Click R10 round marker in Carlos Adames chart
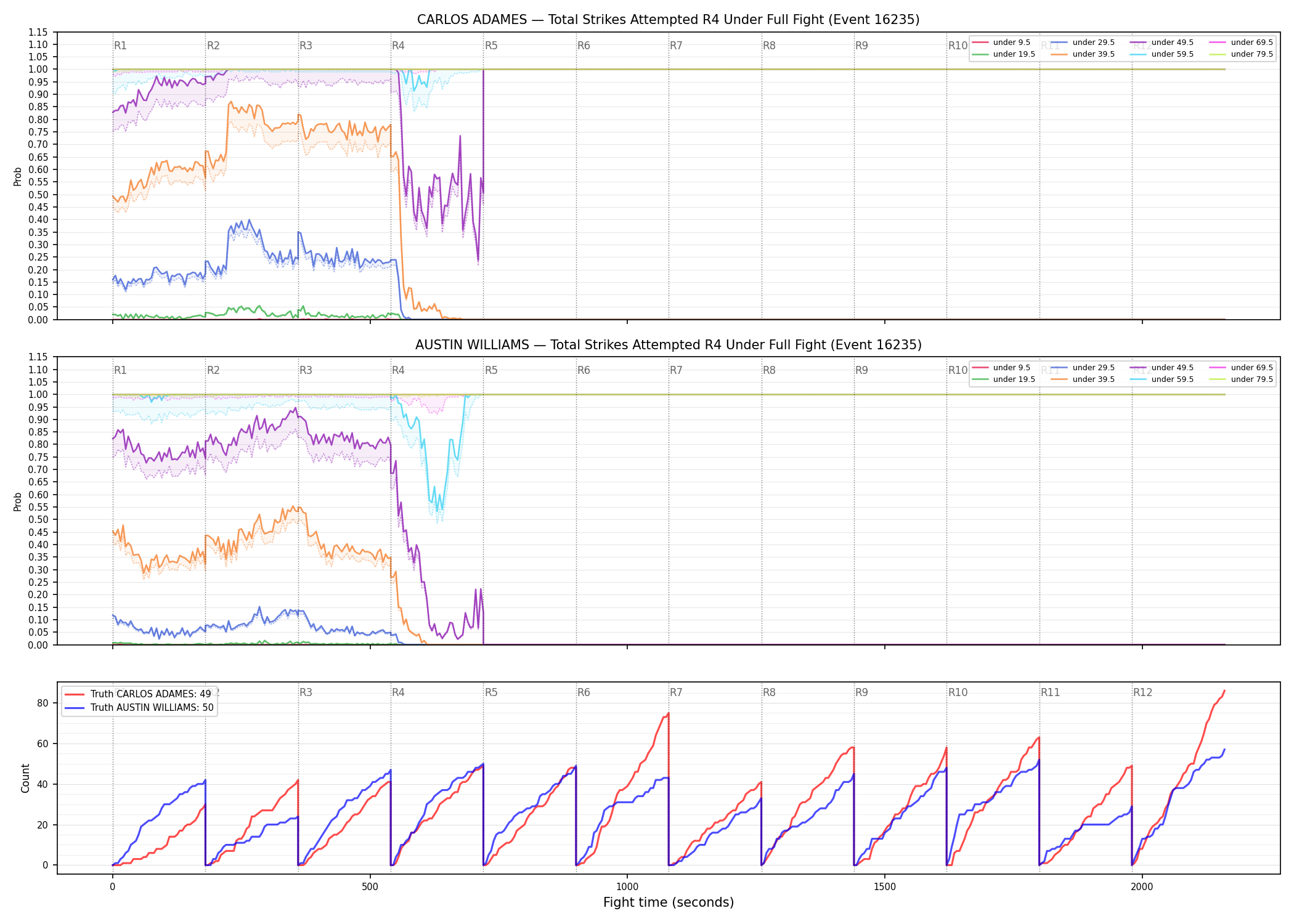This screenshot has height=924, width=1294. 958,46
